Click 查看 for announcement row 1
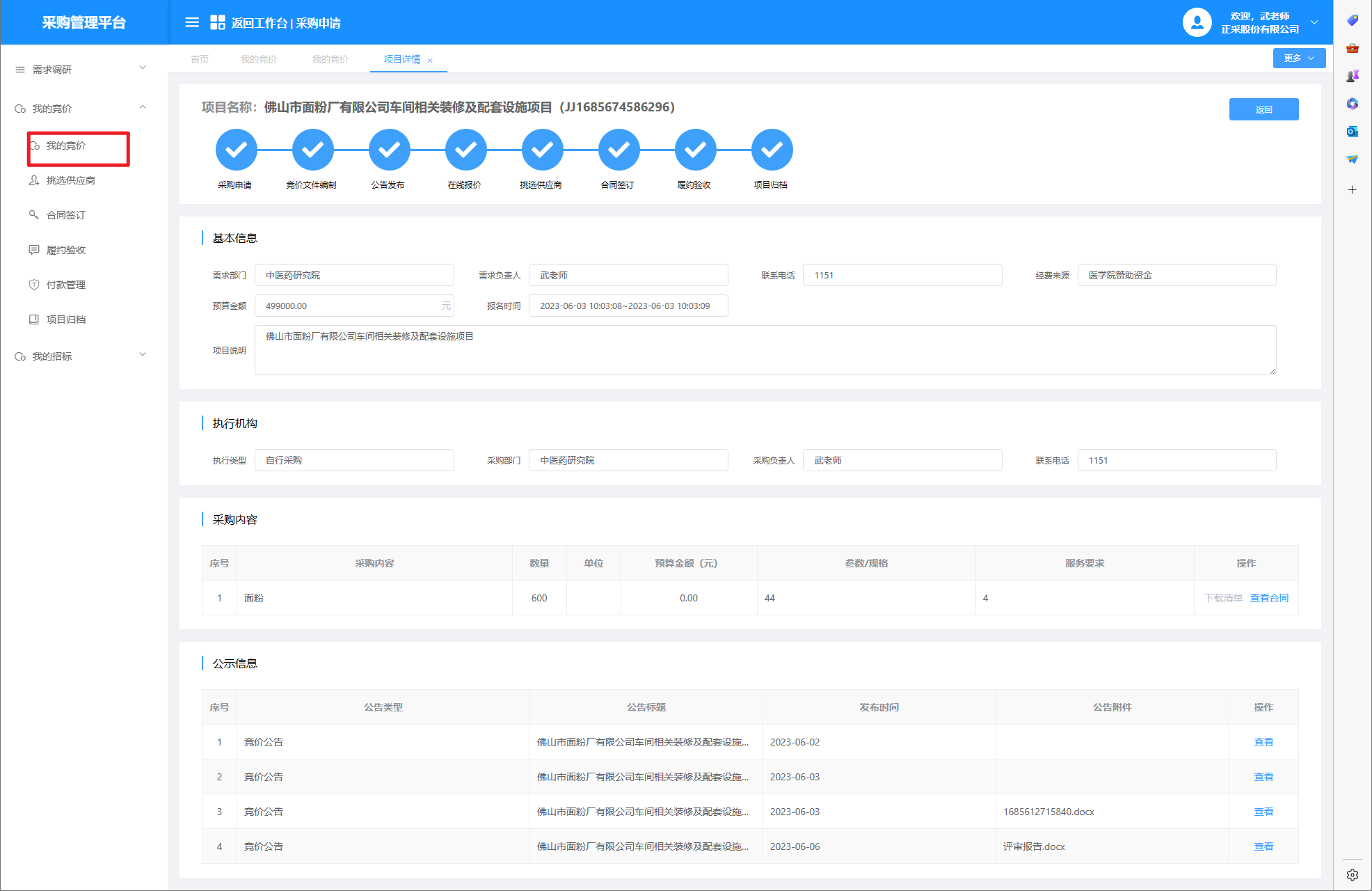Screen dimensions: 1372x891 (1263, 742)
